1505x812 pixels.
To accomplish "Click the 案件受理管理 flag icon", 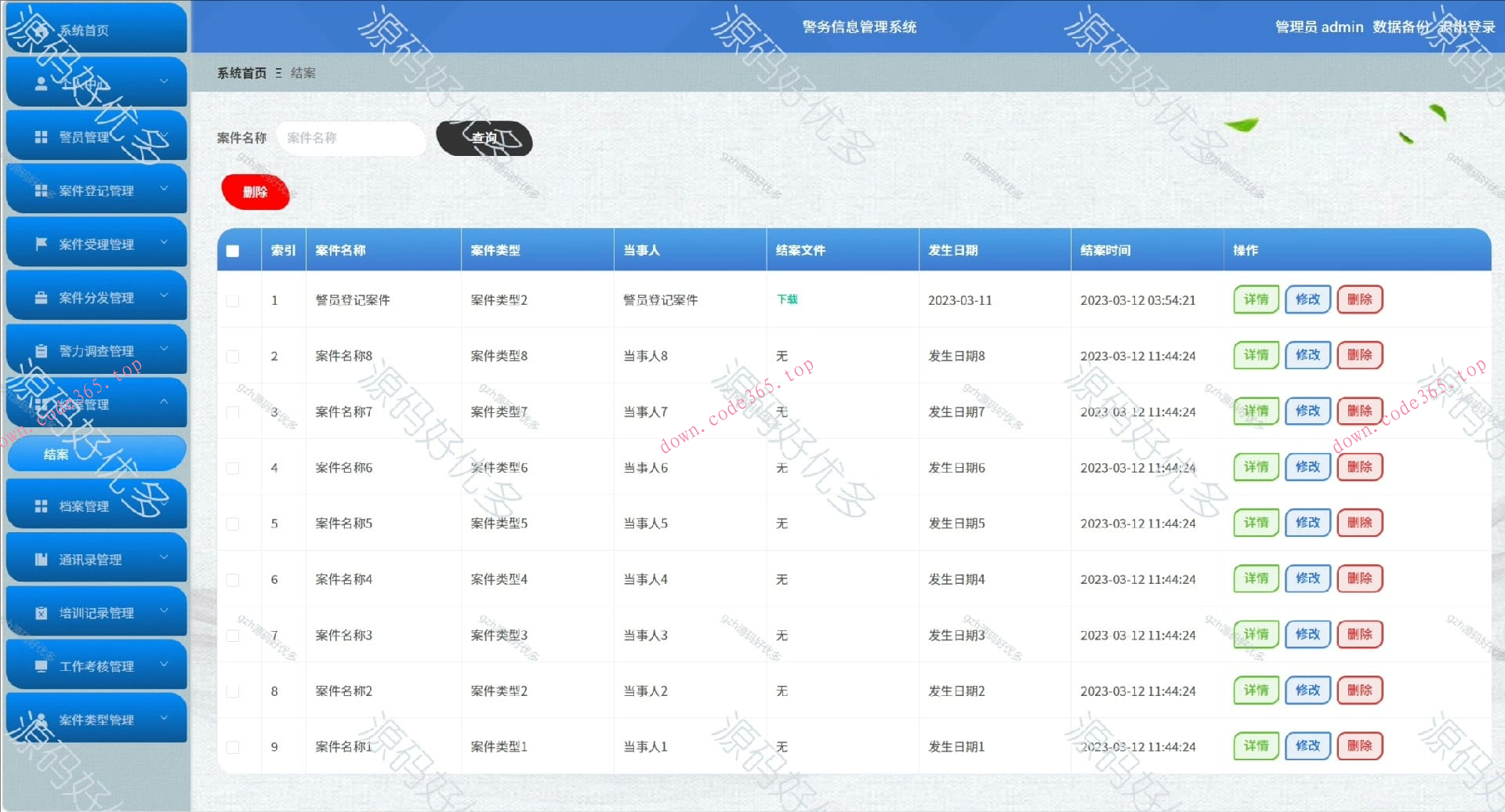I will (41, 243).
